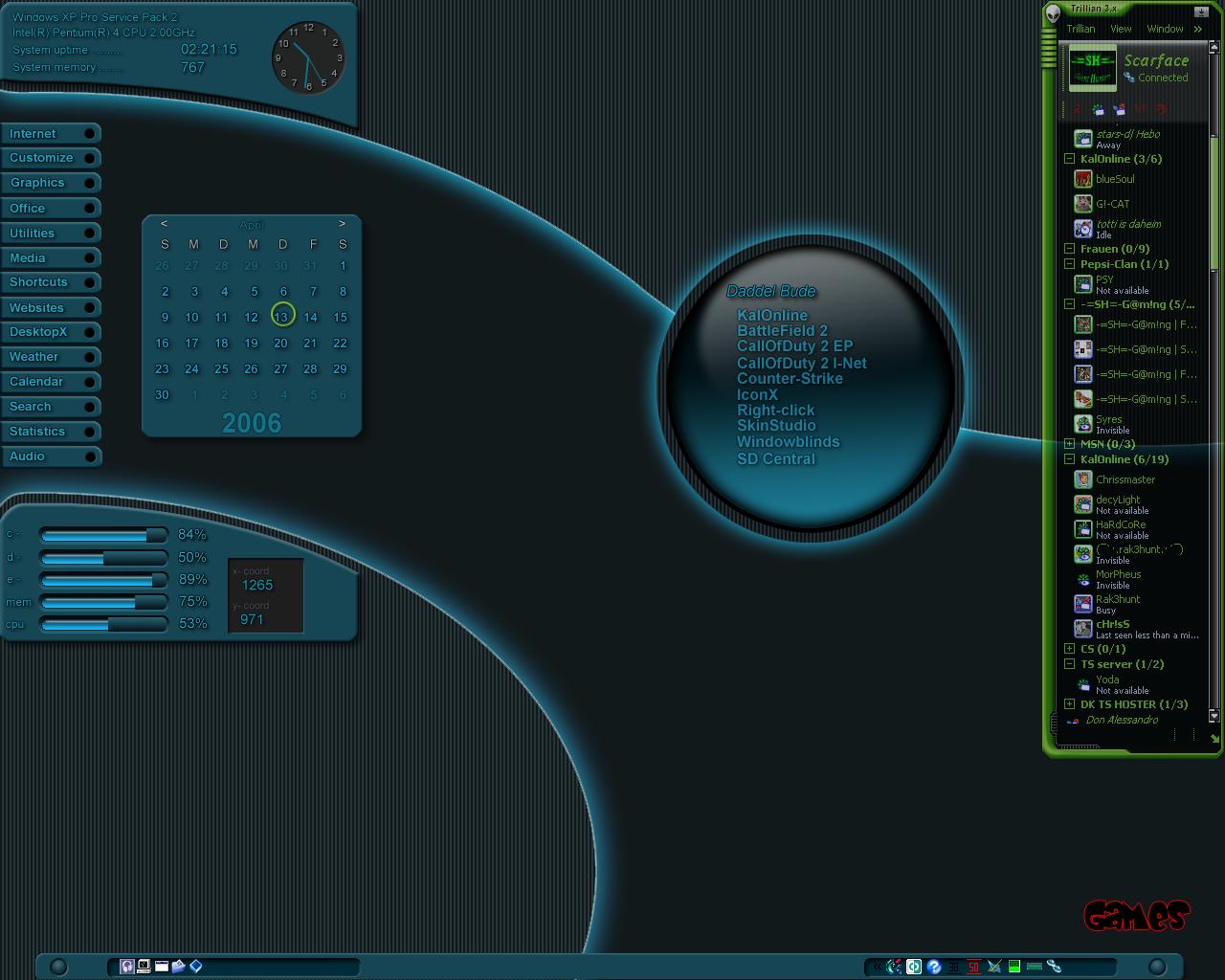
Task: Select April 13 in the calendar
Action: coord(281,316)
